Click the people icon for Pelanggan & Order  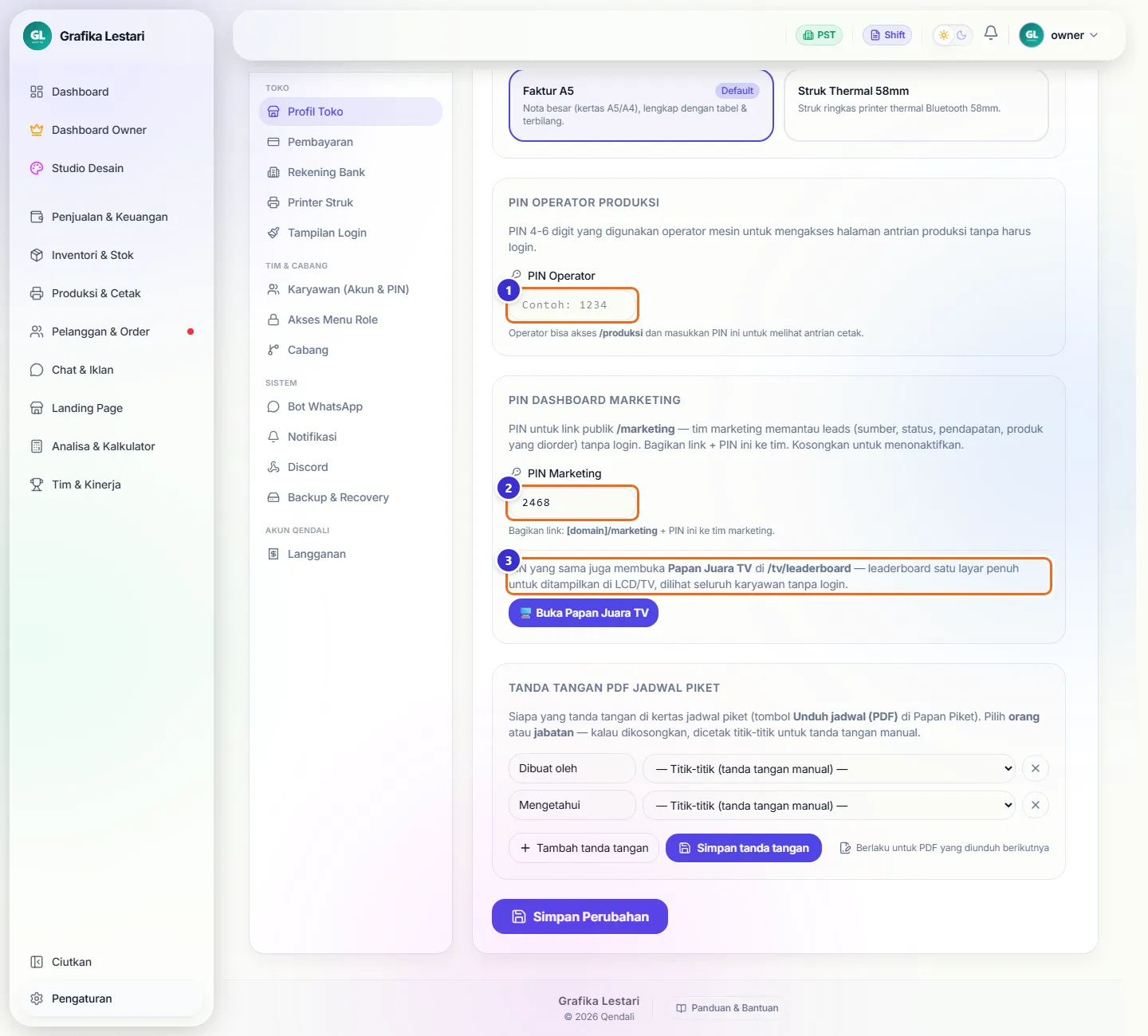click(x=37, y=332)
